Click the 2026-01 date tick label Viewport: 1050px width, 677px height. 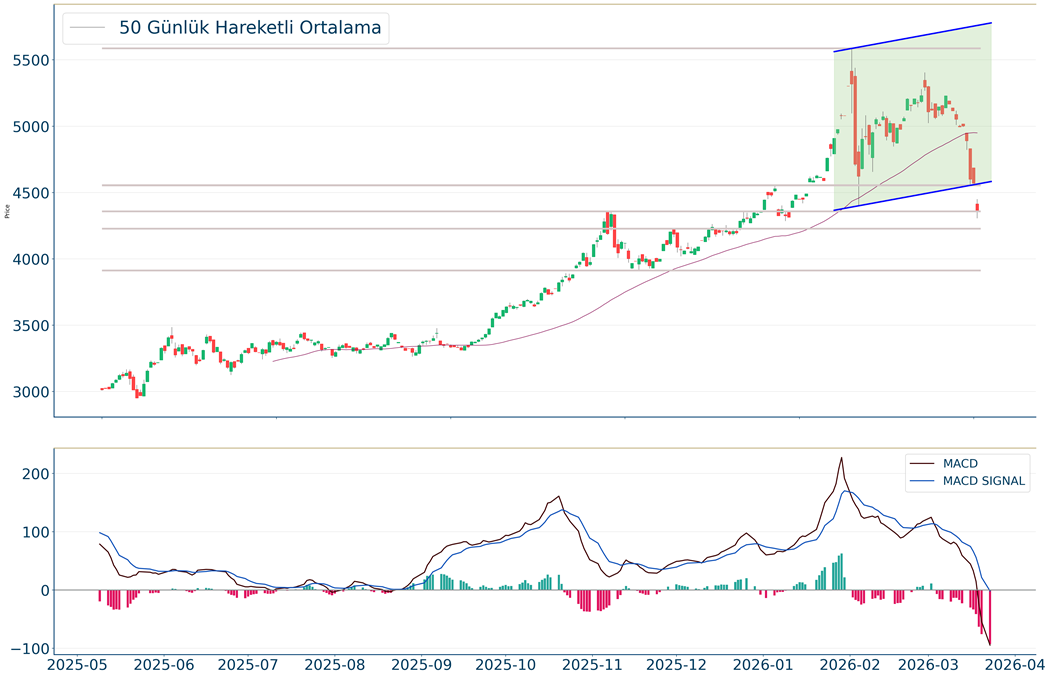pyautogui.click(x=763, y=663)
